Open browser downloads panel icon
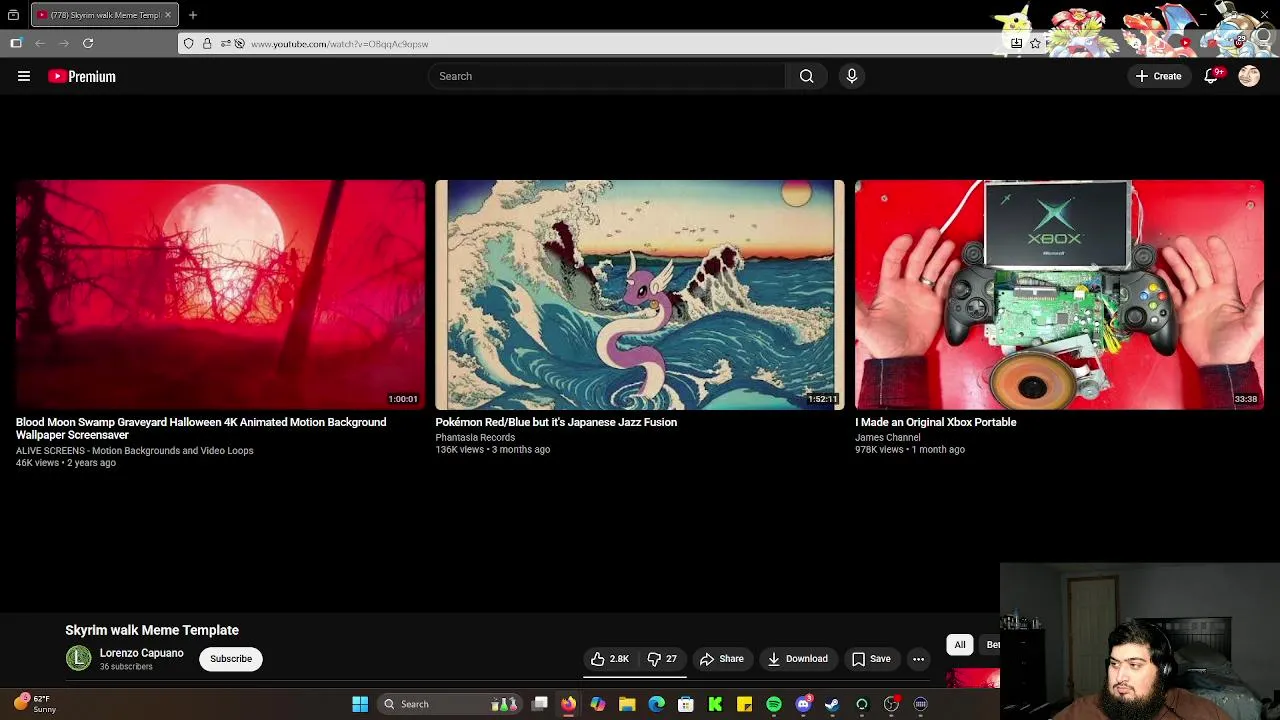 click(1017, 43)
